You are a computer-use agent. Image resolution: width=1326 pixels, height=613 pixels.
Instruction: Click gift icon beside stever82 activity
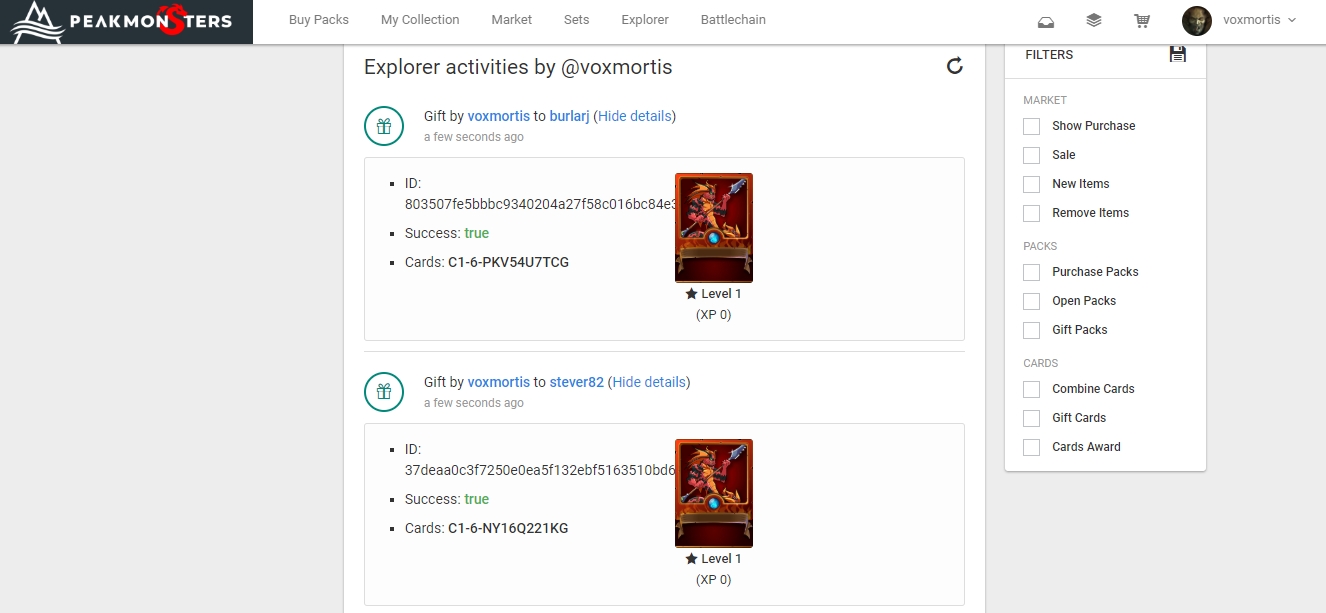384,392
